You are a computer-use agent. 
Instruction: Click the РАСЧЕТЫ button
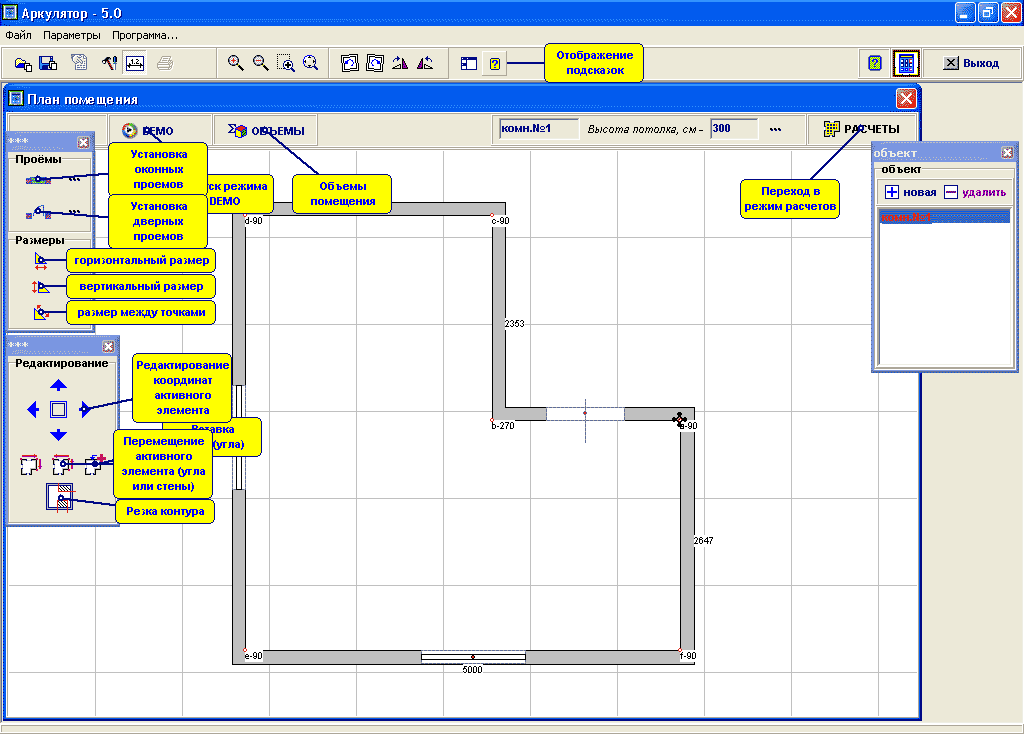pyautogui.click(x=861, y=129)
